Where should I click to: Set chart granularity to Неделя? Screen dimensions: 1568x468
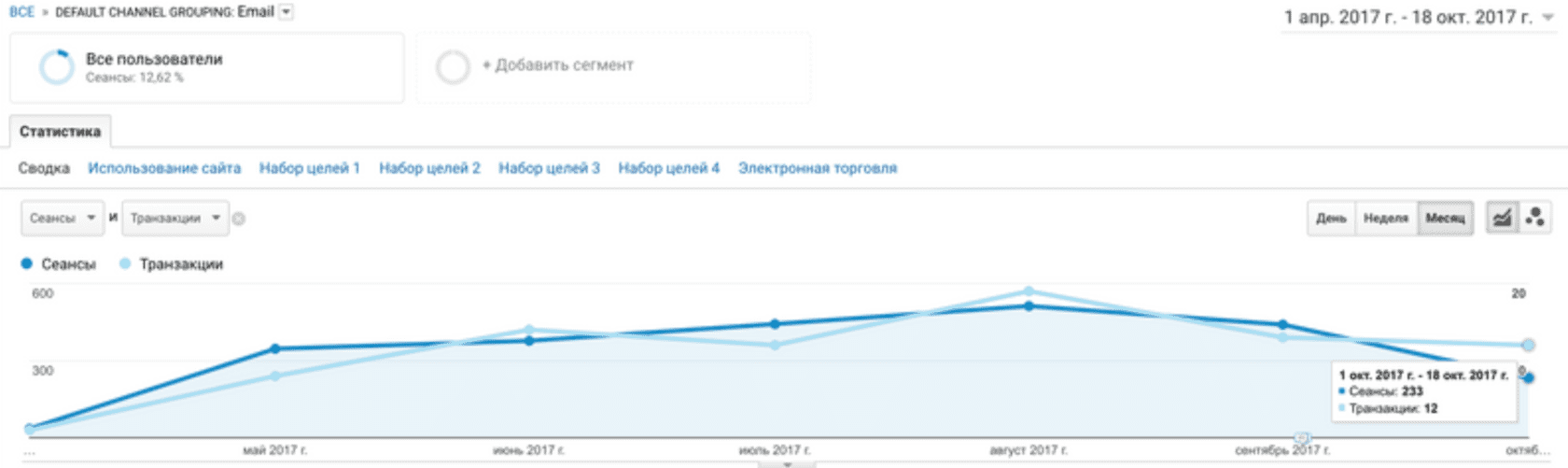pyautogui.click(x=1385, y=219)
